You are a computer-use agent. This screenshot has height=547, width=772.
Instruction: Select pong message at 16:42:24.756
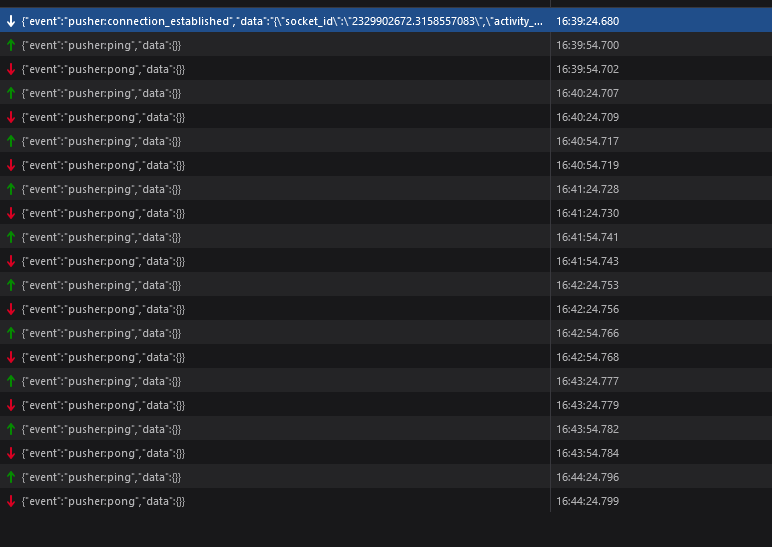[x=386, y=309]
